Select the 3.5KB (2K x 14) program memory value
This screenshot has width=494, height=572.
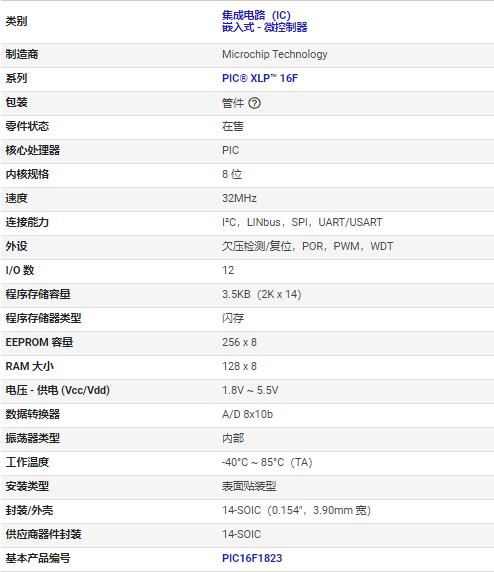(x=262, y=294)
